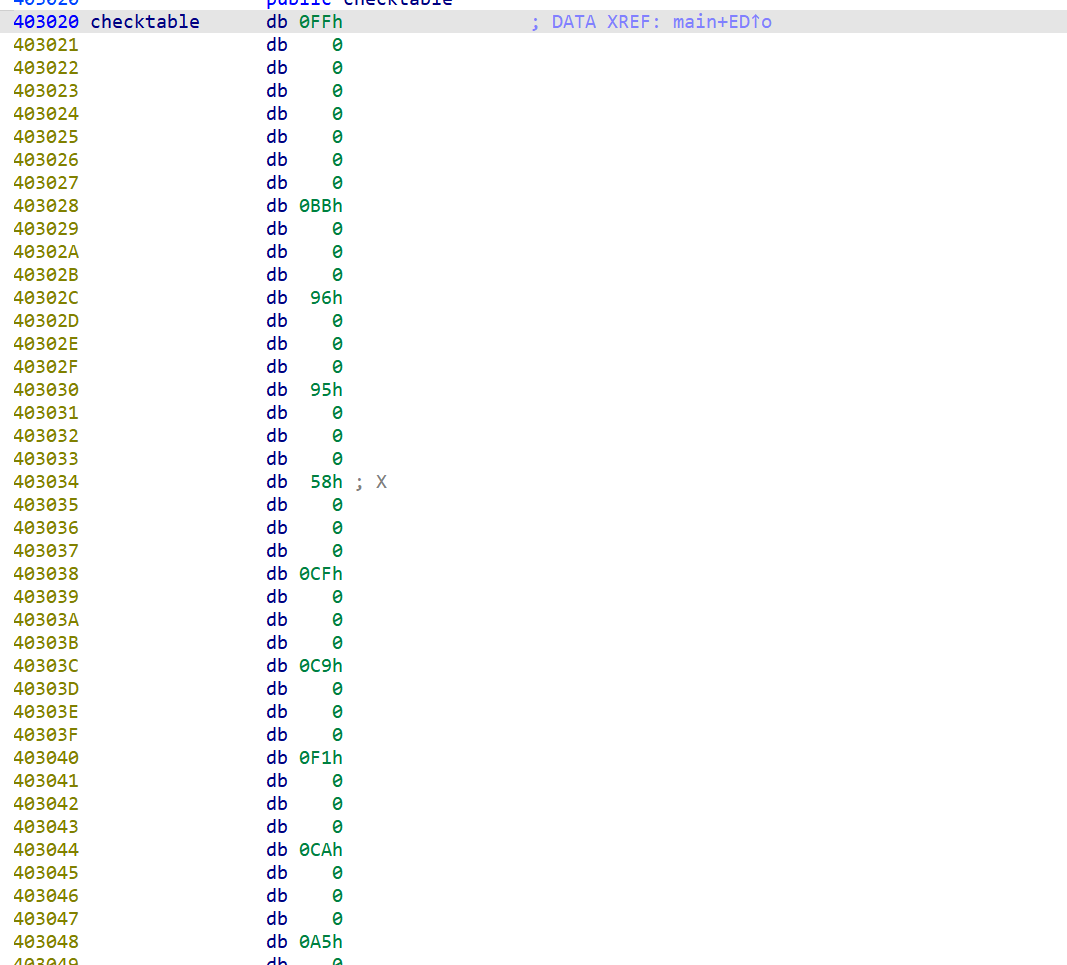Image resolution: width=1067 pixels, height=965 pixels.
Task: Select address 403040
Action: point(46,758)
